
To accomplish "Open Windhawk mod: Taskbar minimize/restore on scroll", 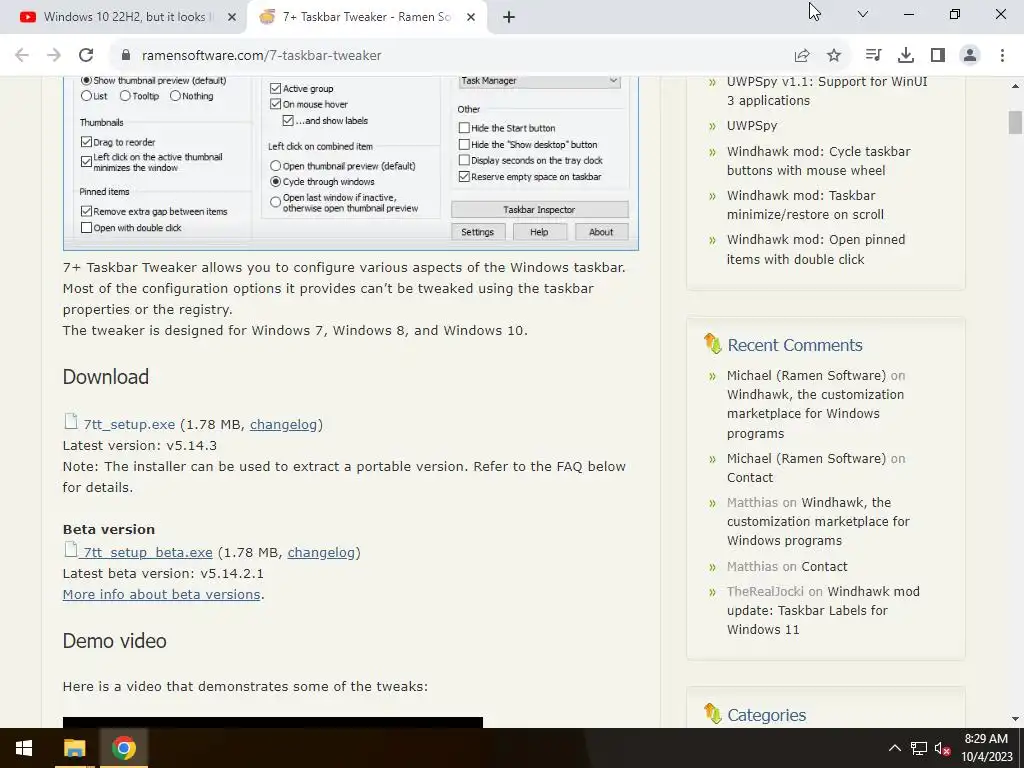I will pos(805,204).
